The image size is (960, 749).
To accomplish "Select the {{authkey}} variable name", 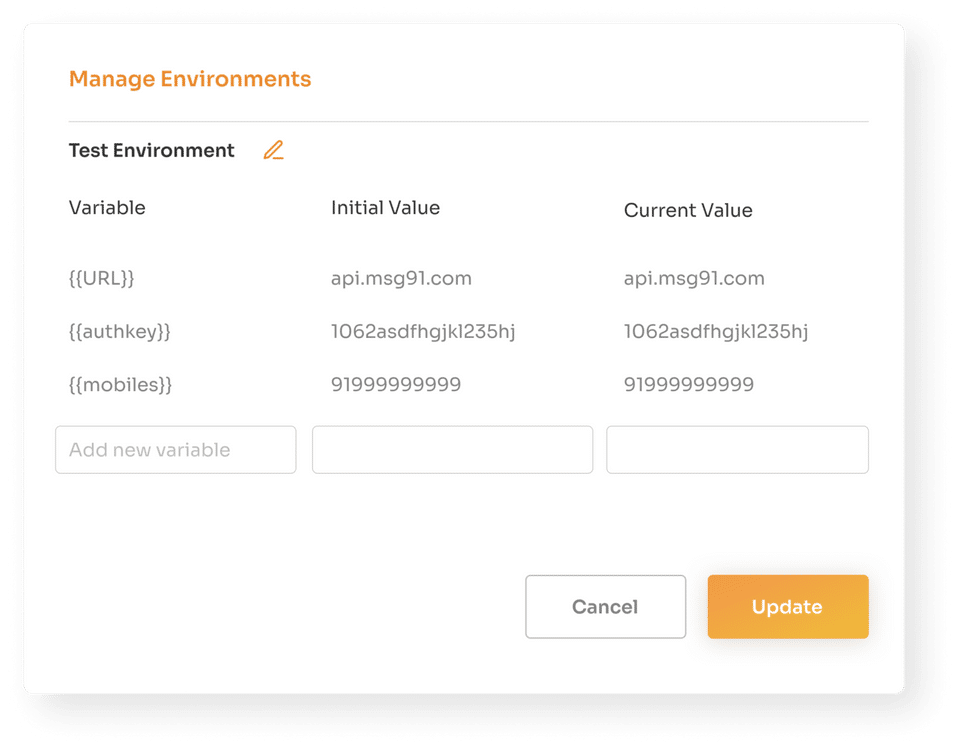I will click(120, 332).
